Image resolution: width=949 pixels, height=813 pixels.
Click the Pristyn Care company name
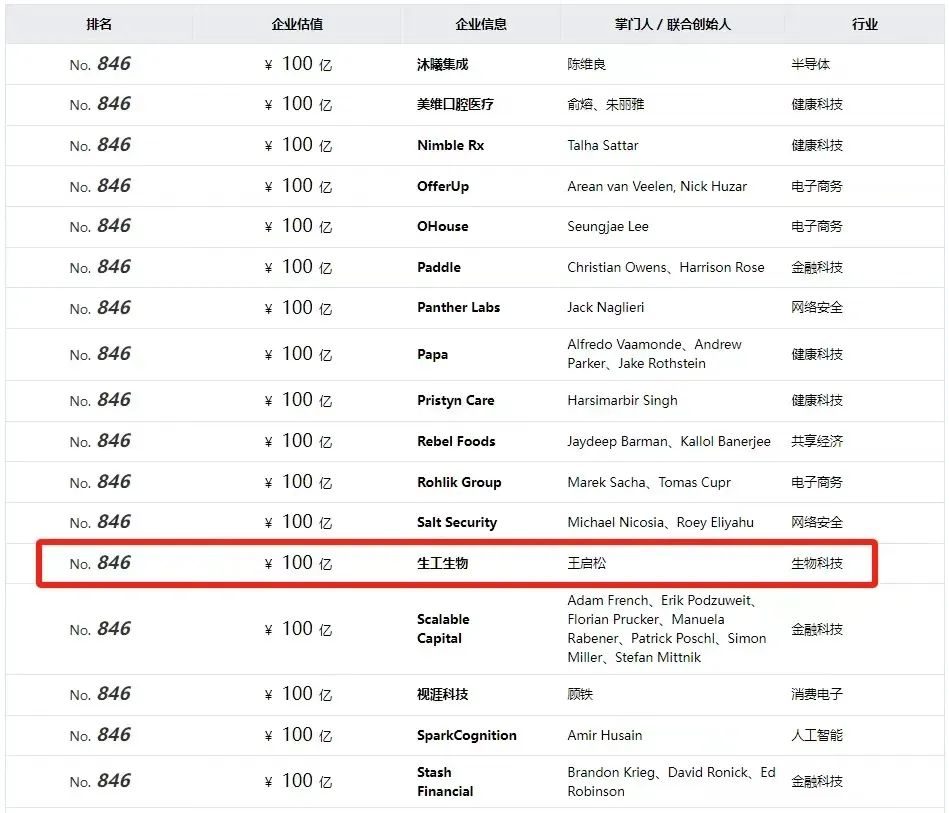click(x=455, y=400)
